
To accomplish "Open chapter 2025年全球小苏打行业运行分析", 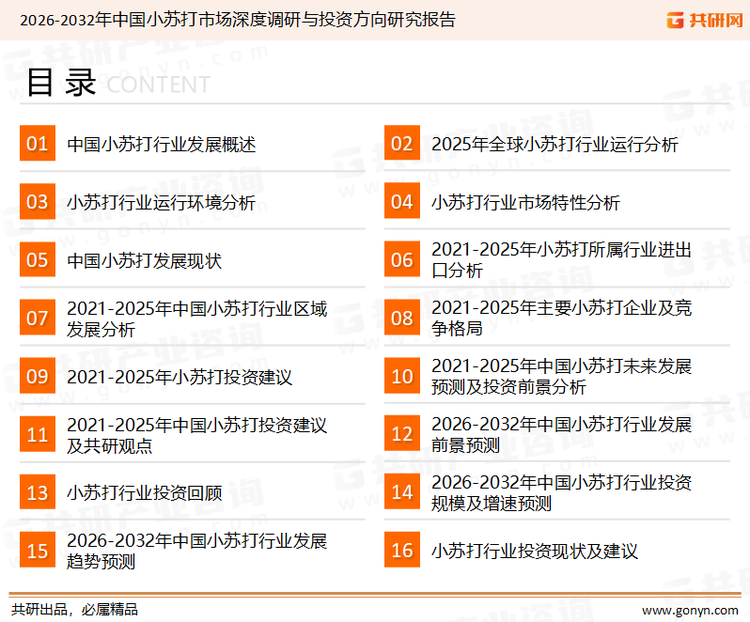I will (x=555, y=144).
